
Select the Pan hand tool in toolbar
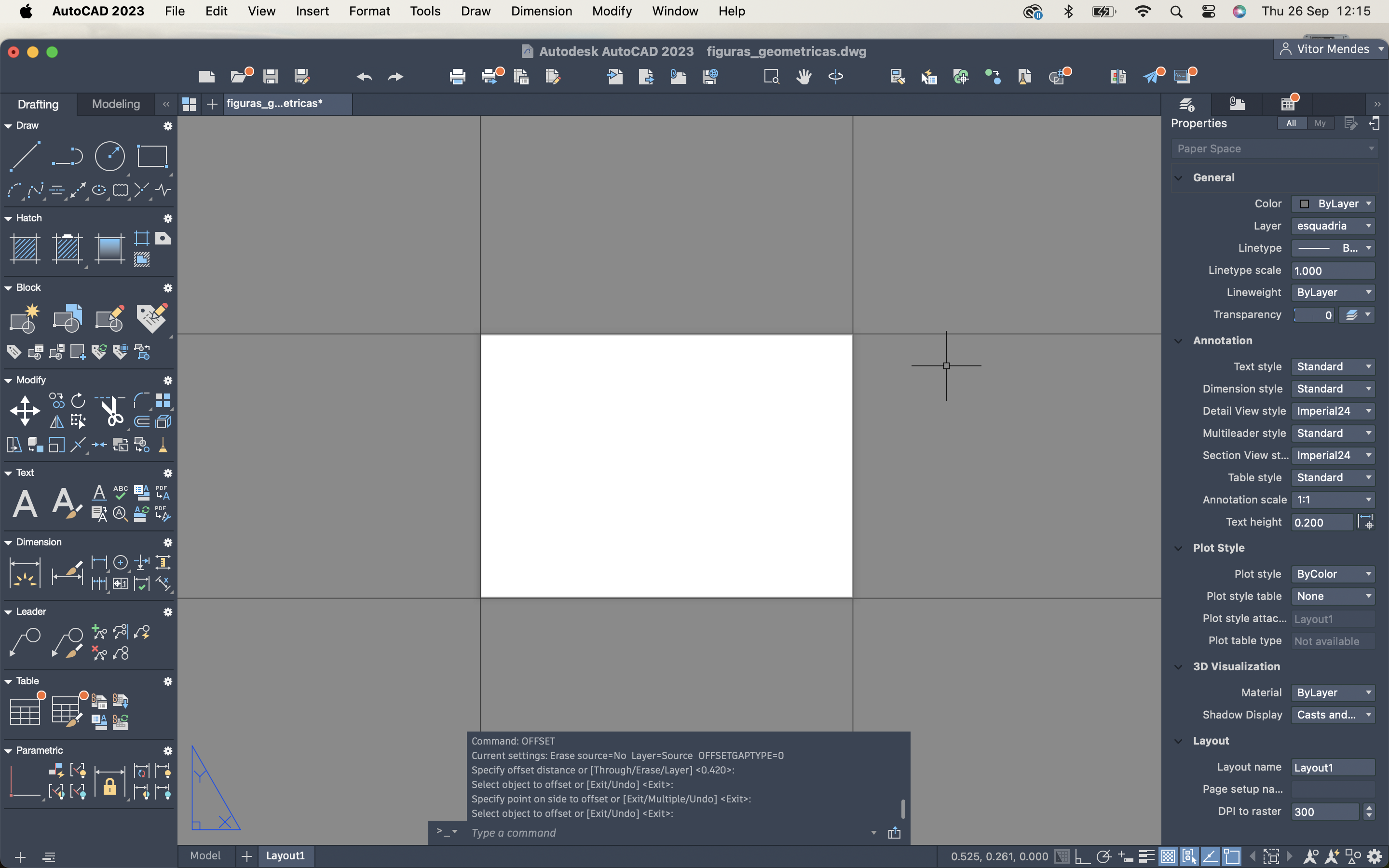tap(803, 76)
